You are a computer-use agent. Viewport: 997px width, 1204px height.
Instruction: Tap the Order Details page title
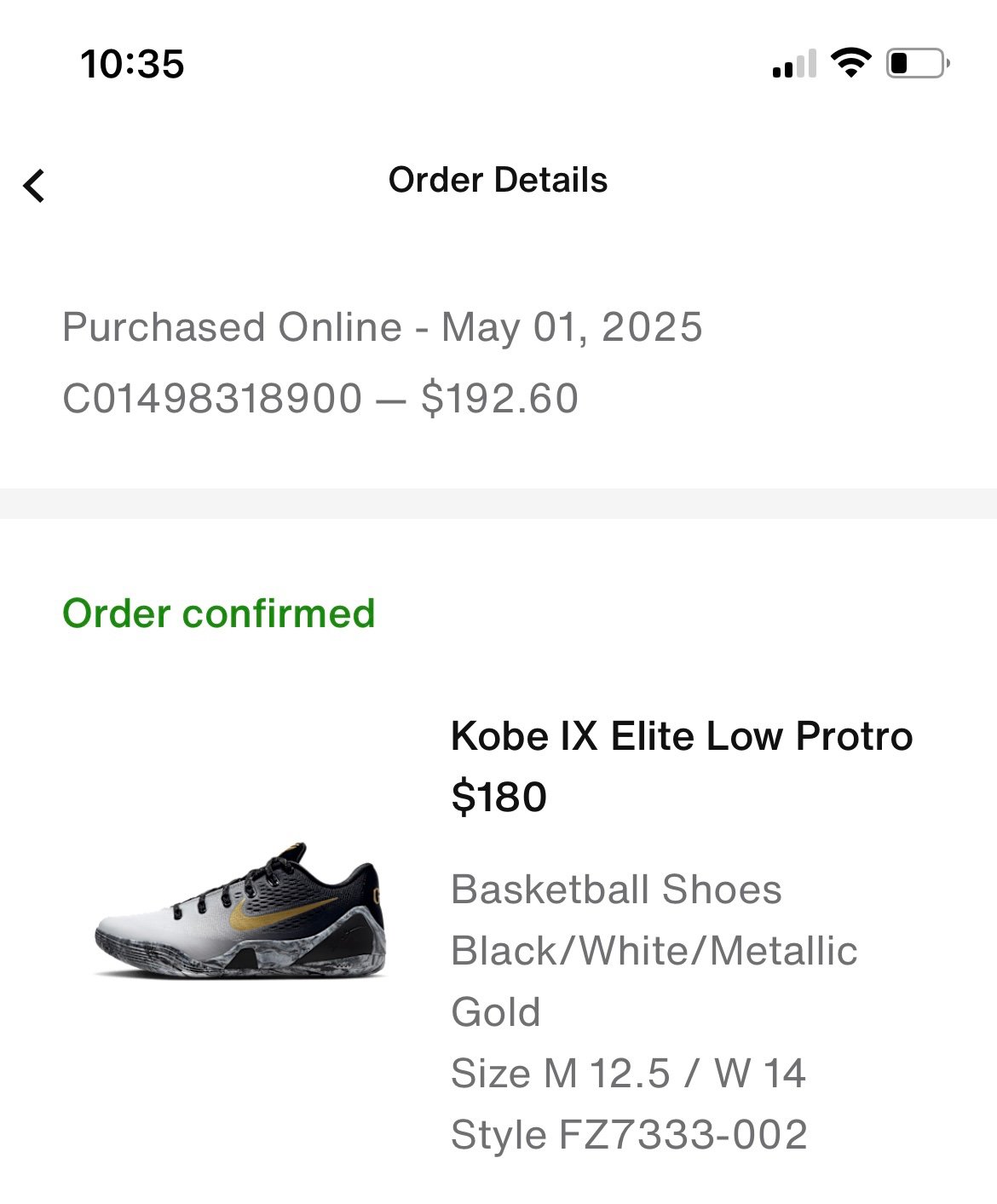pyautogui.click(x=498, y=180)
